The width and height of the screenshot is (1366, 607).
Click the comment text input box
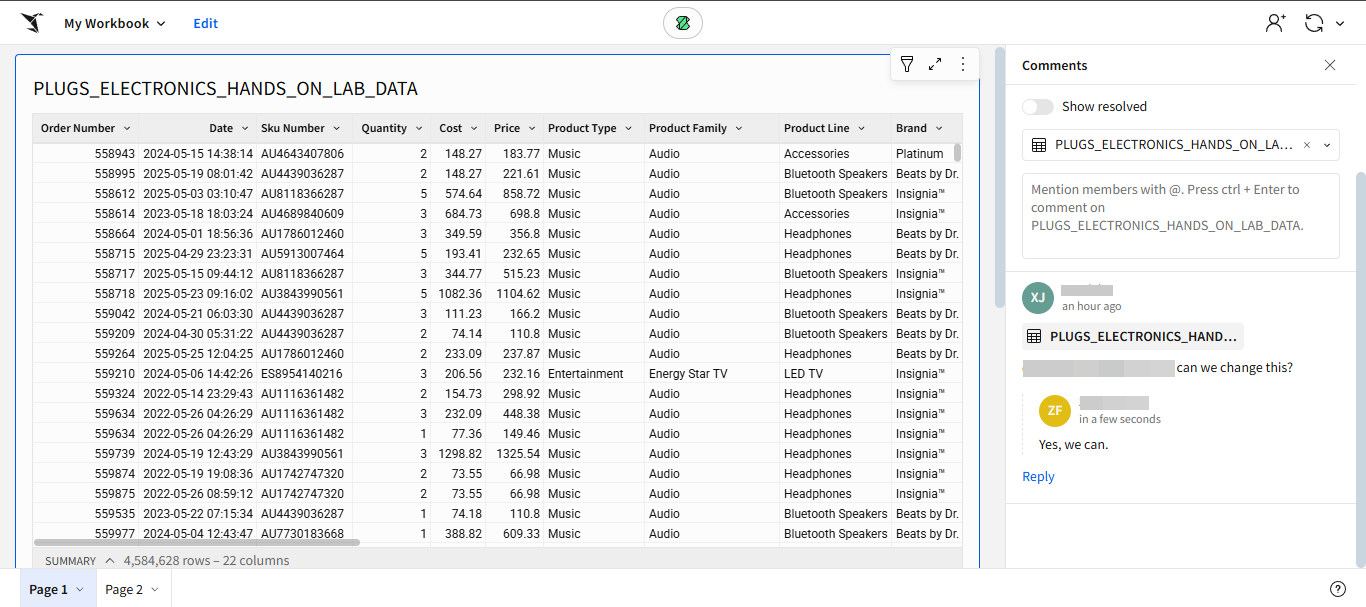coord(1181,216)
